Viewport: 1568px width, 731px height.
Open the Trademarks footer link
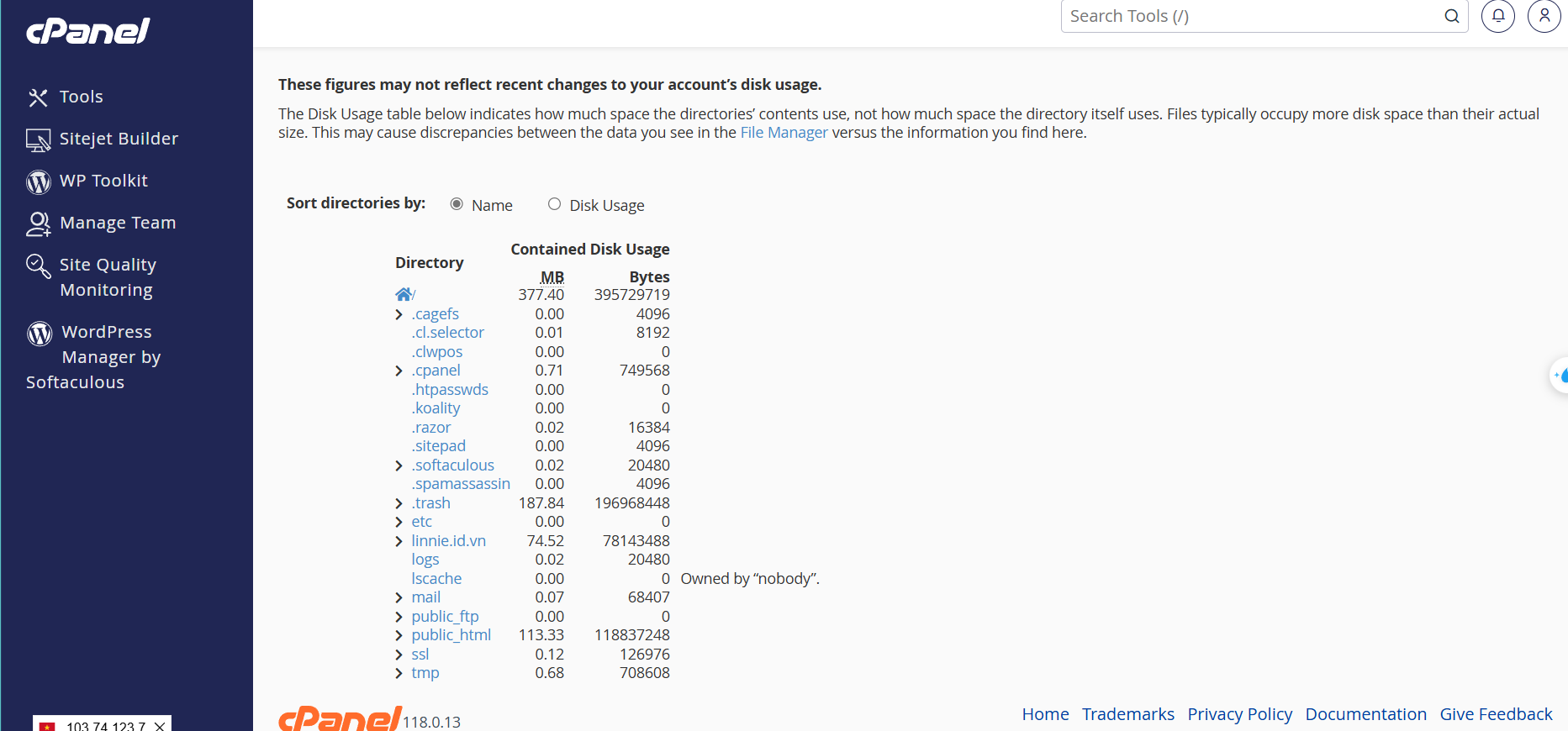pos(1127,714)
